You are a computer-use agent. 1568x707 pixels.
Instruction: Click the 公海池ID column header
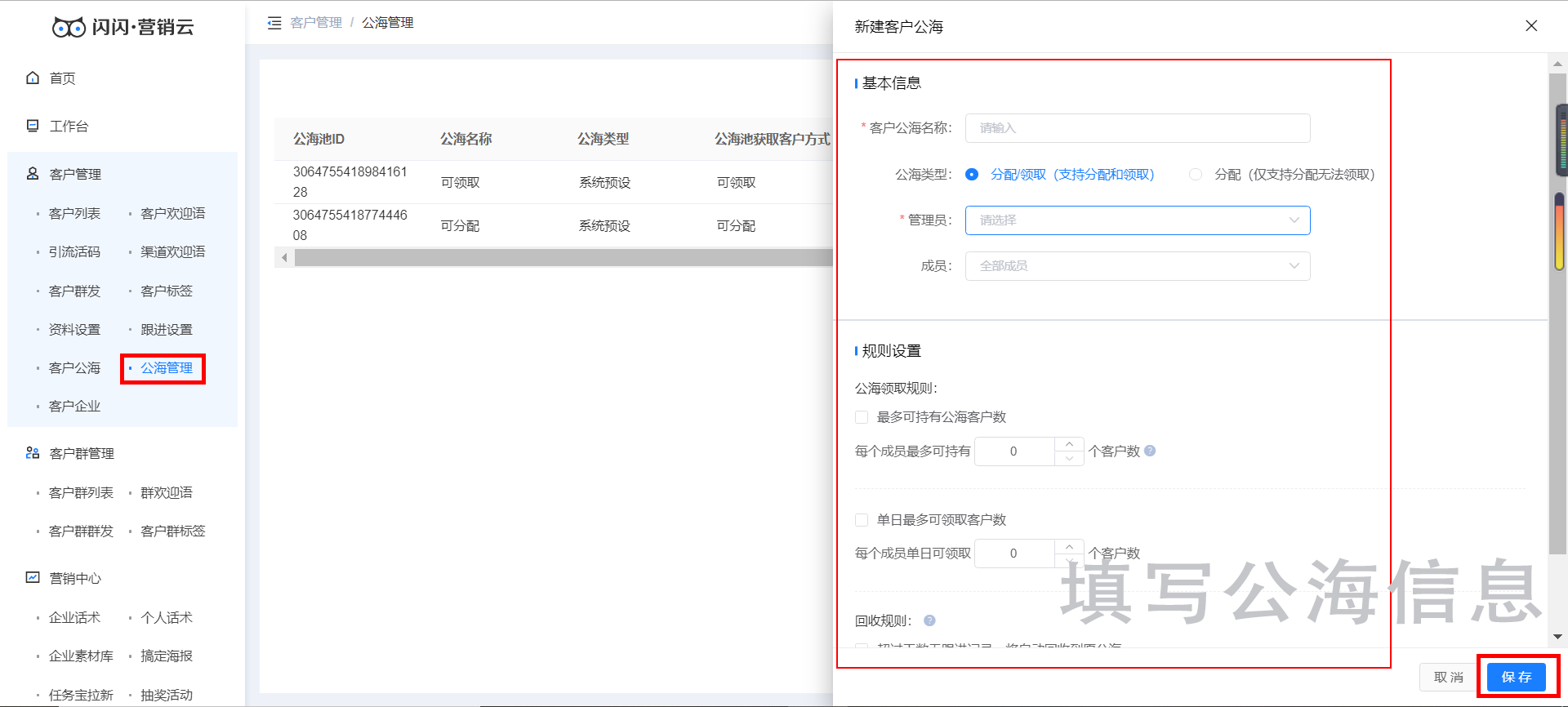coord(318,139)
